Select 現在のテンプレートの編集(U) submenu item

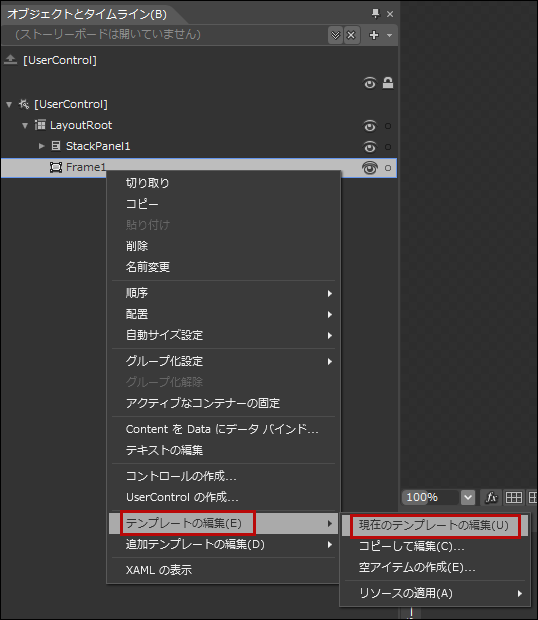[x=434, y=525]
